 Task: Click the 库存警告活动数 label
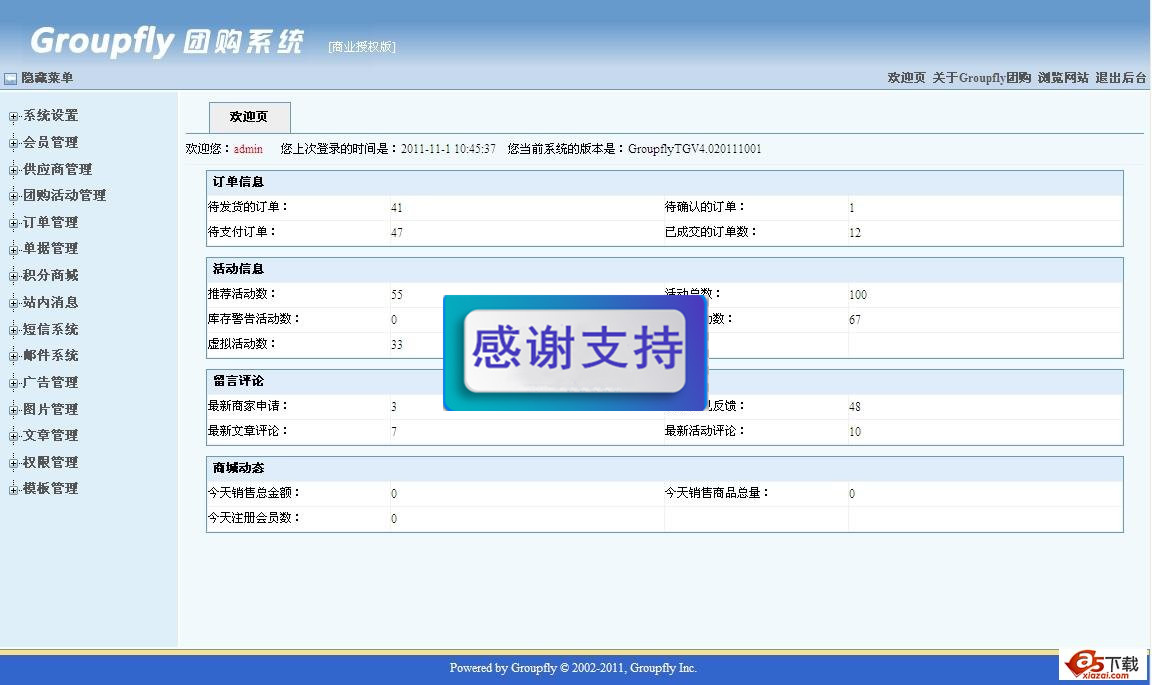pyautogui.click(x=254, y=319)
